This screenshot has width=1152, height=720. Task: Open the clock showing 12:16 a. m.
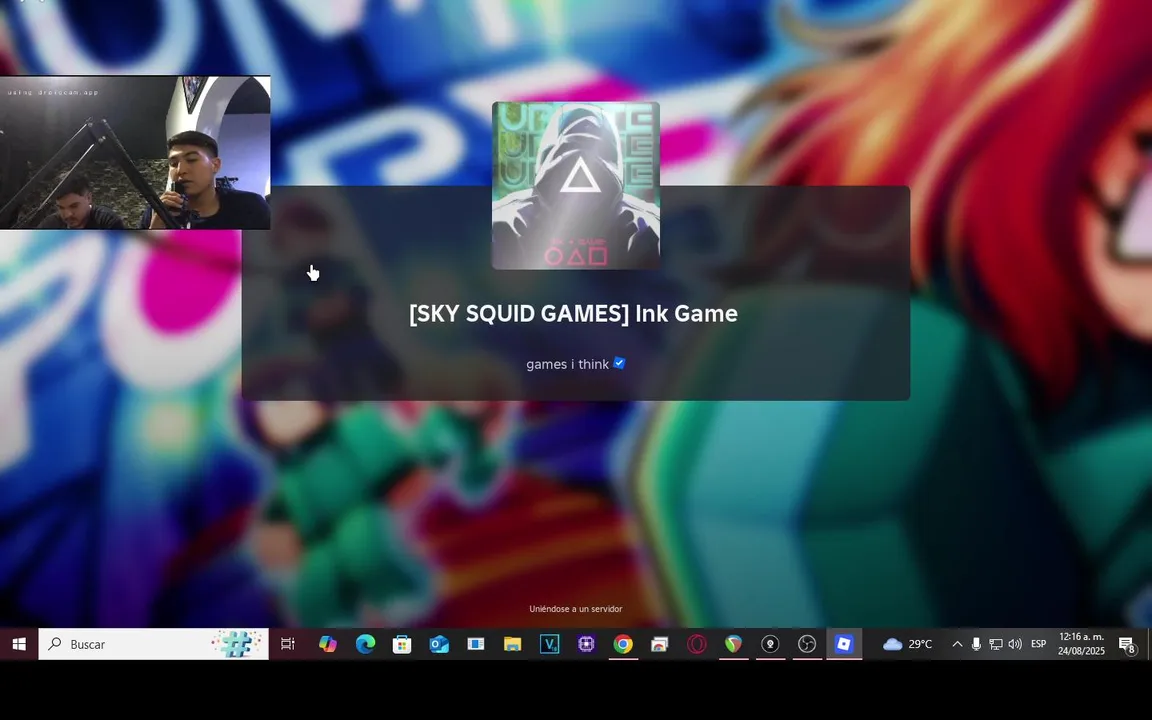tap(1081, 644)
